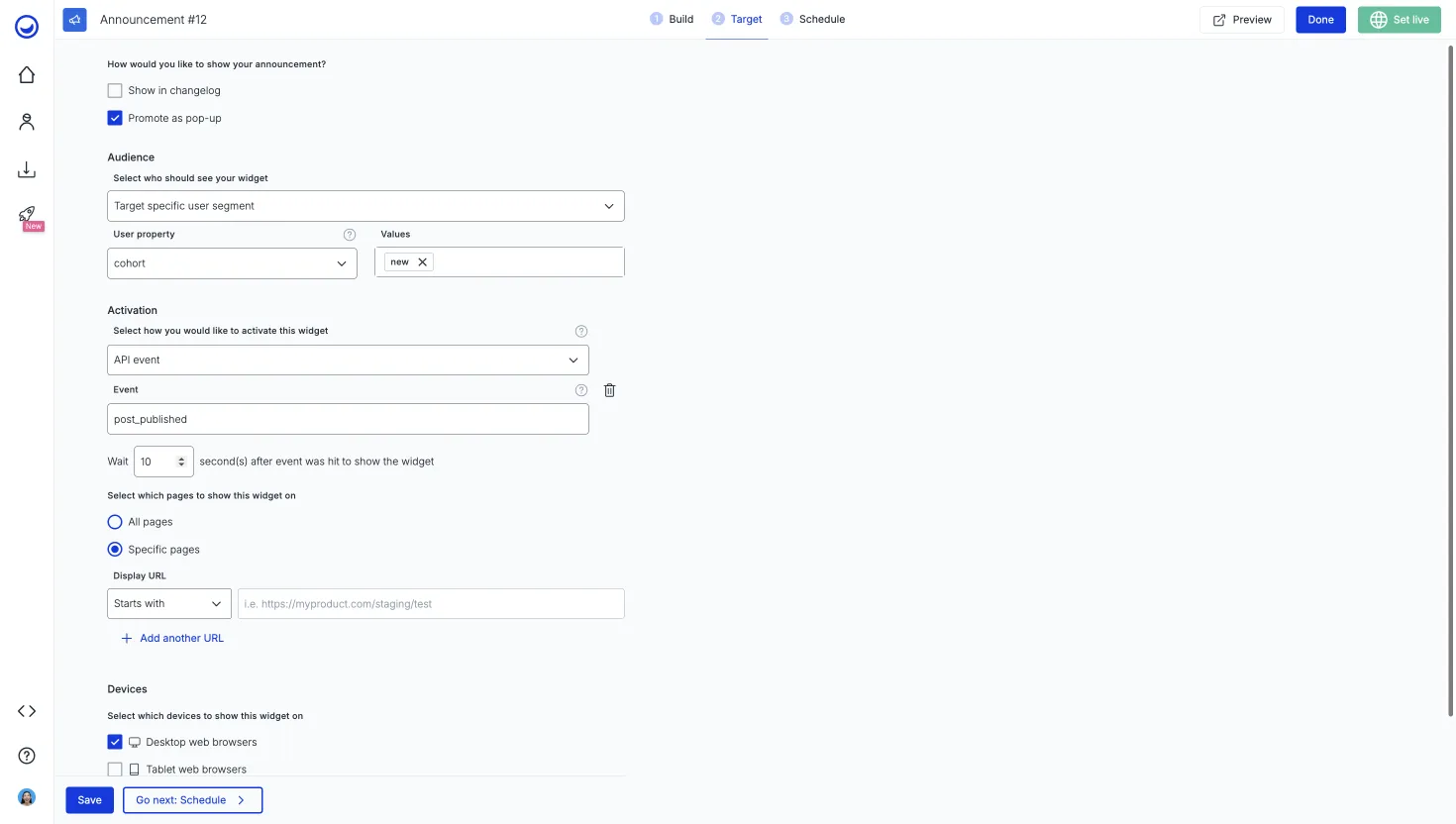The width and height of the screenshot is (1456, 824).
Task: Open the Home sidebar icon
Action: click(x=26, y=74)
